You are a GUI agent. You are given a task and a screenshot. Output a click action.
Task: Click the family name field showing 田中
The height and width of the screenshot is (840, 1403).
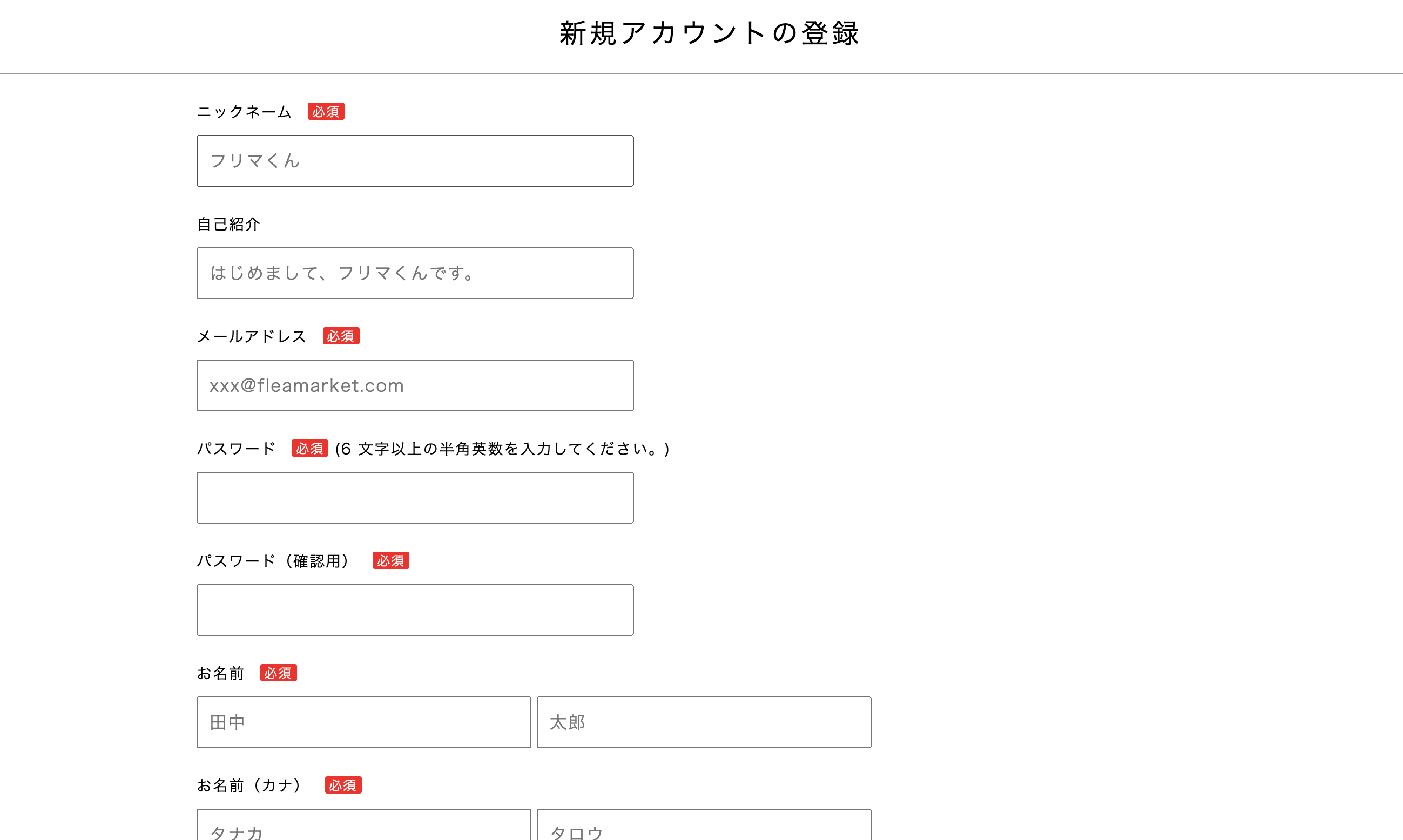click(363, 722)
